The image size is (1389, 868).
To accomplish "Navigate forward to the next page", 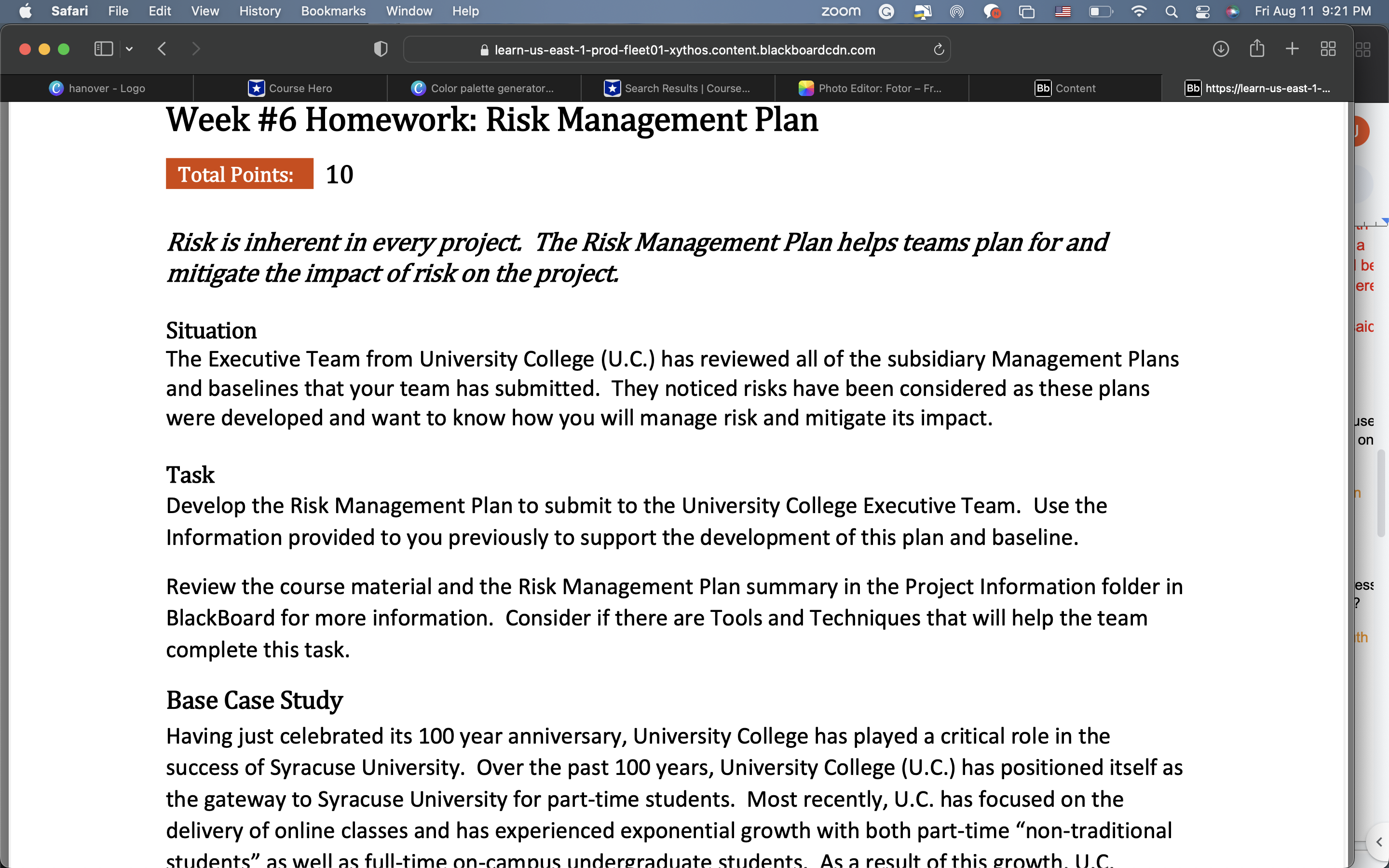I will 196,49.
